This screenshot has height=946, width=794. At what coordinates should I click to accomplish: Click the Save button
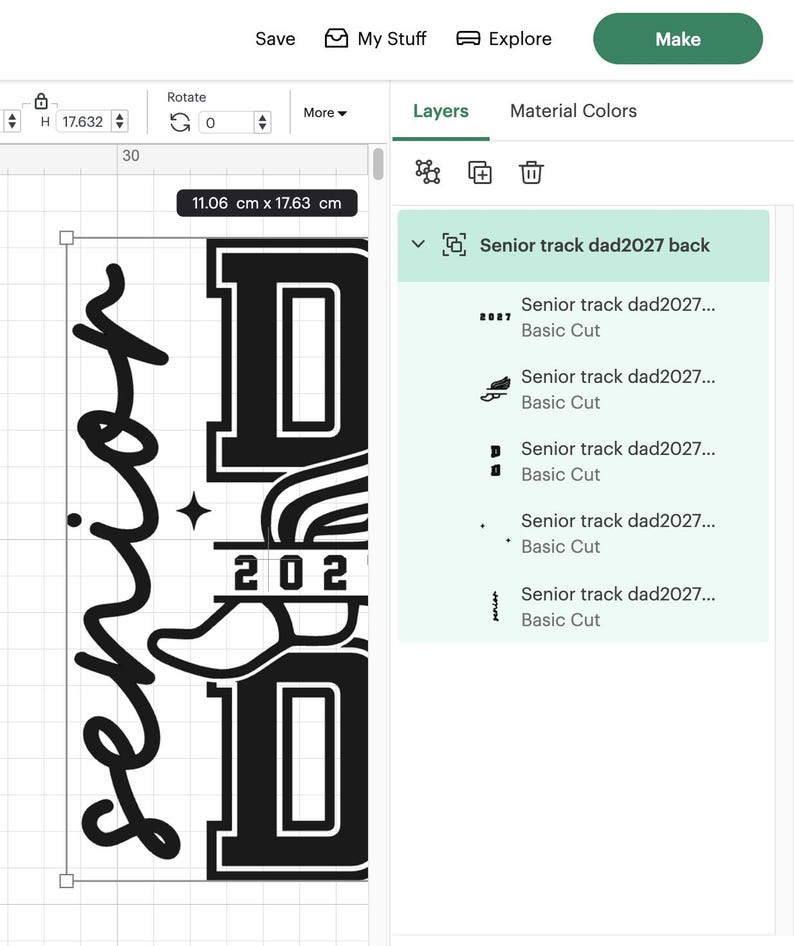click(275, 39)
